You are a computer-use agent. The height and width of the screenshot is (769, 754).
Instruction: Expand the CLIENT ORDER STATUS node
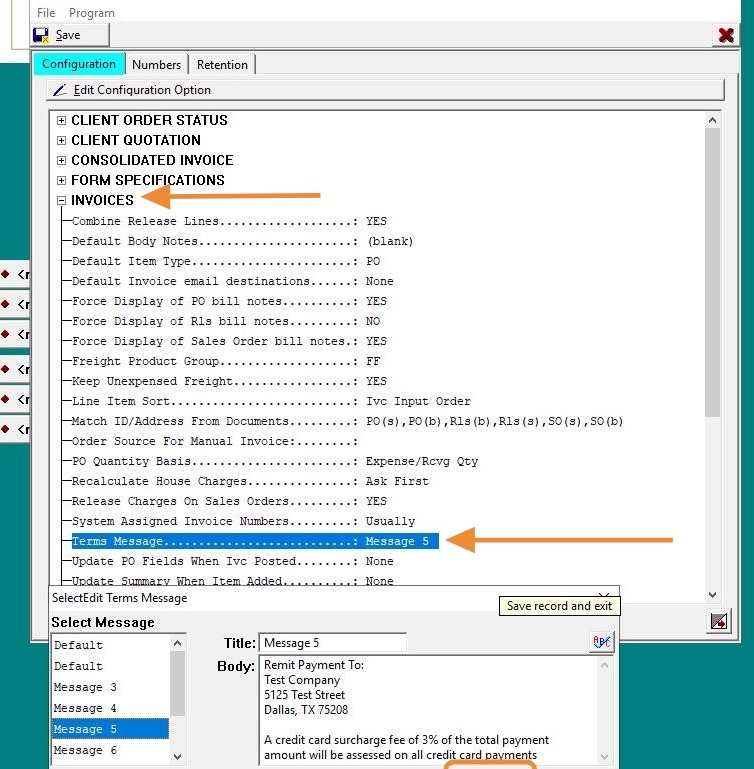click(61, 120)
